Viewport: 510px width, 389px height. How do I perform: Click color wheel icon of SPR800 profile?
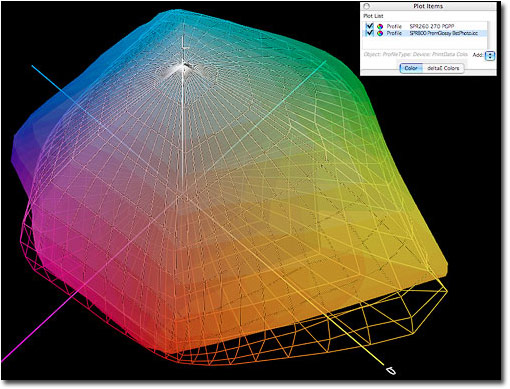[380, 33]
